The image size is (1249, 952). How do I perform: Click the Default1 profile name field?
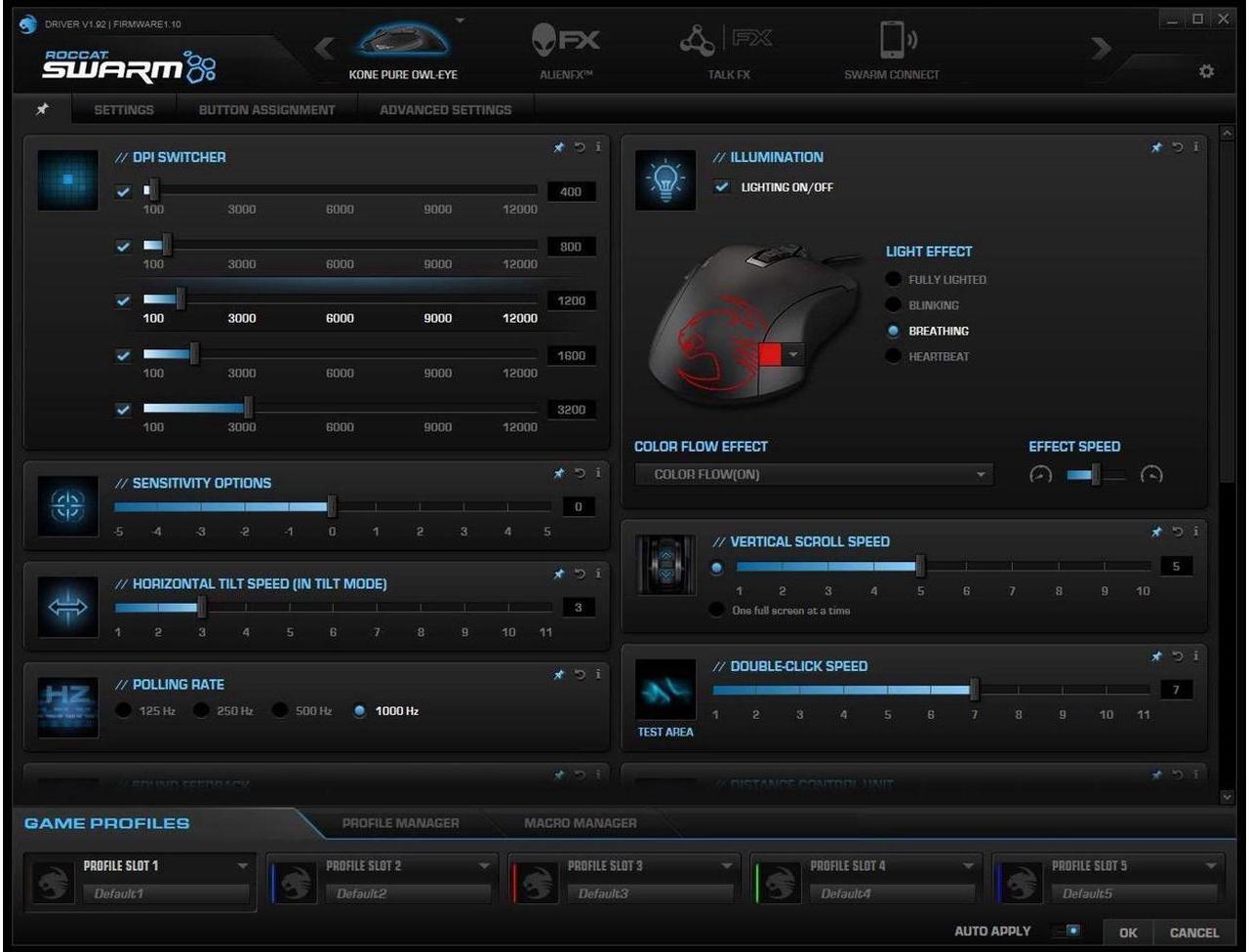pos(166,893)
